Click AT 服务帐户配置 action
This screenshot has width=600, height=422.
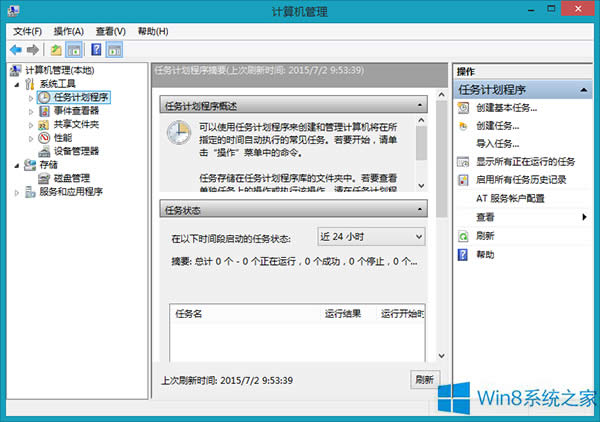click(510, 198)
